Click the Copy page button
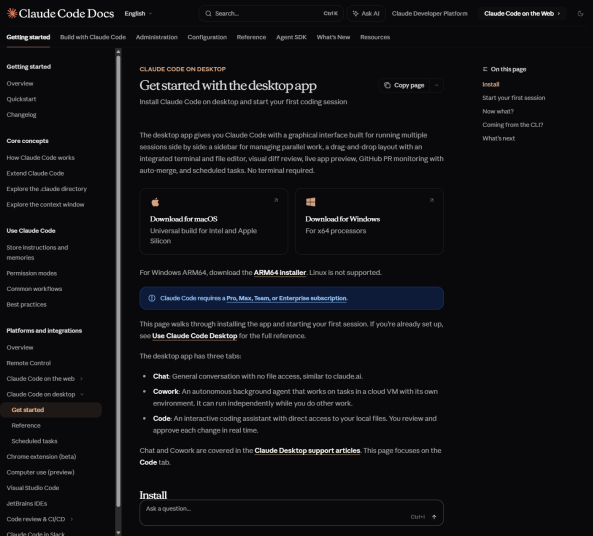The image size is (593, 536). (404, 85)
